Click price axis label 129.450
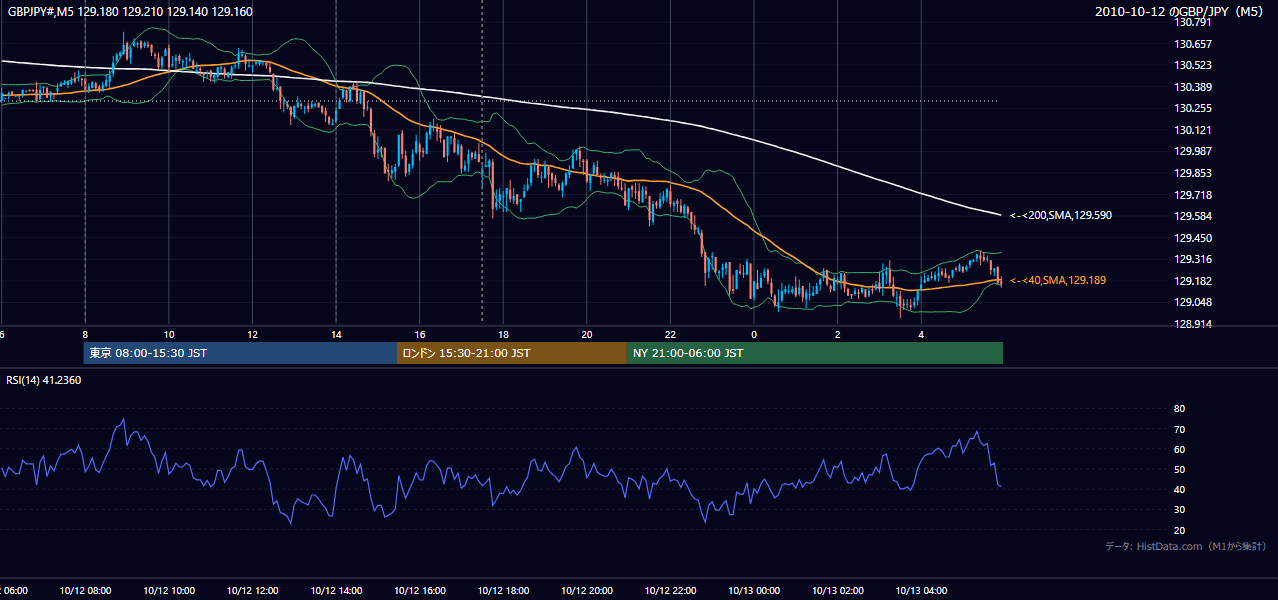This screenshot has height=600, width=1278. click(1192, 238)
